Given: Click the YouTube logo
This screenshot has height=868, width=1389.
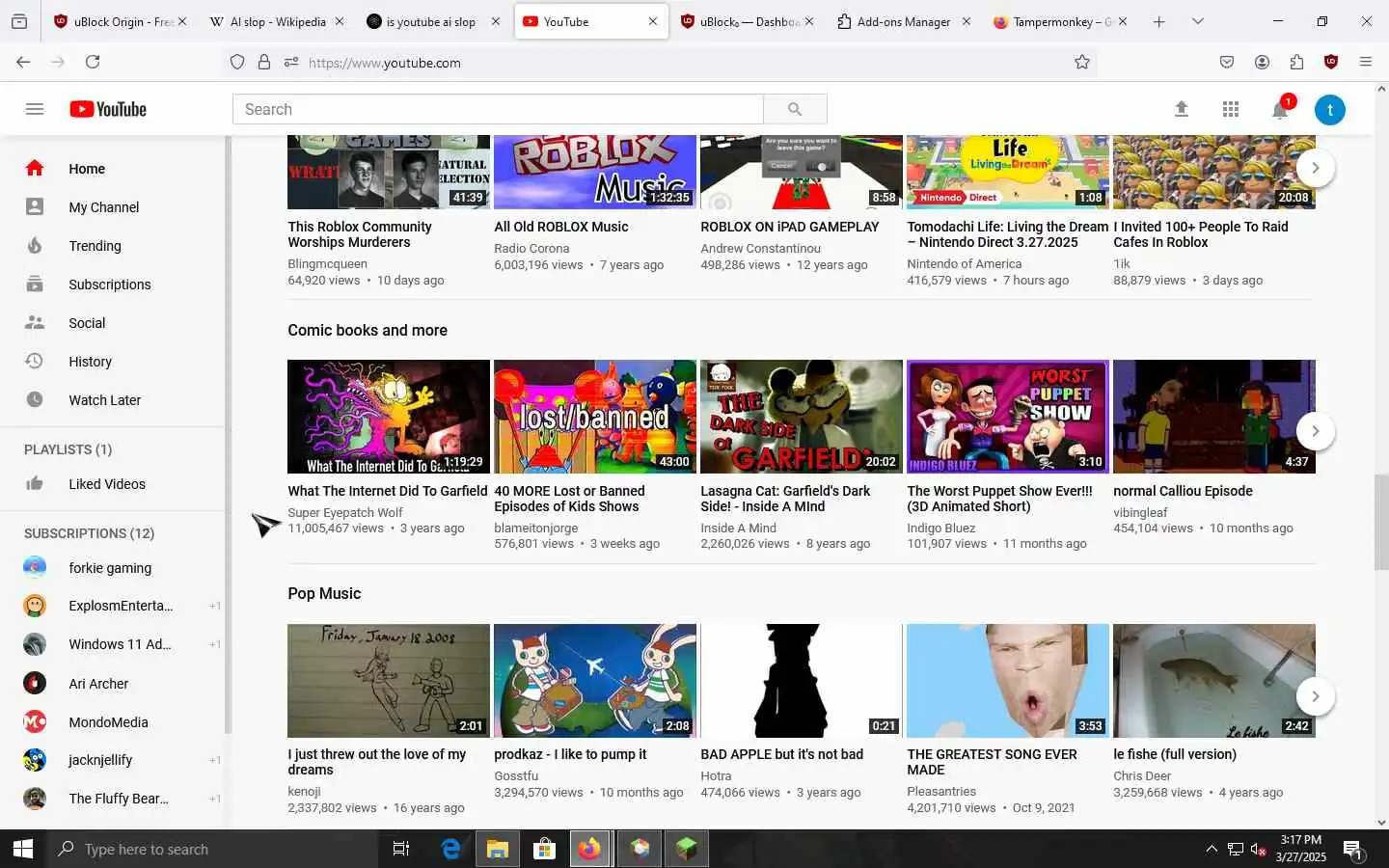Looking at the screenshot, I should pyautogui.click(x=108, y=109).
